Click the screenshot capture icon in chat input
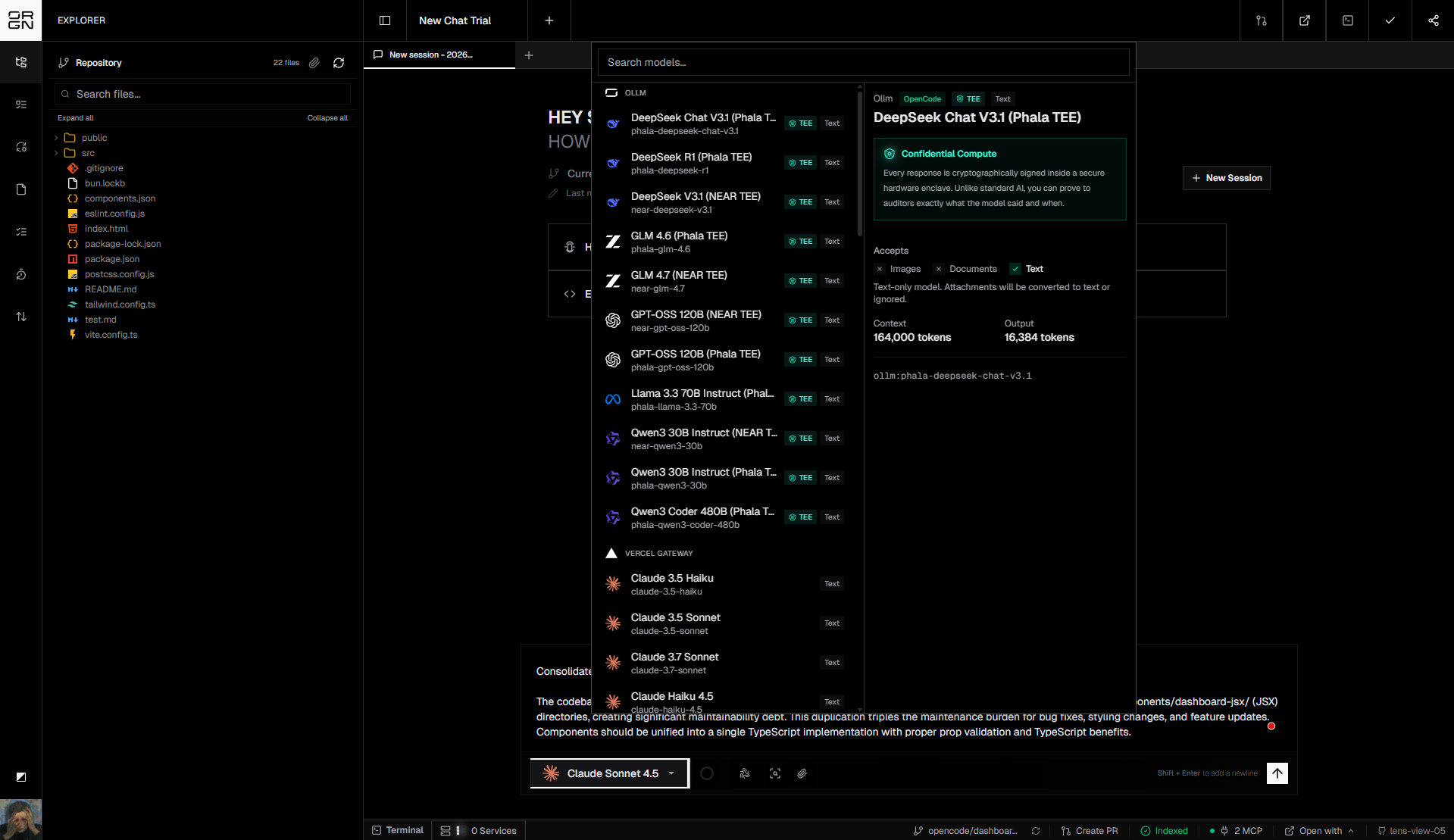The image size is (1454, 840). pos(774,773)
